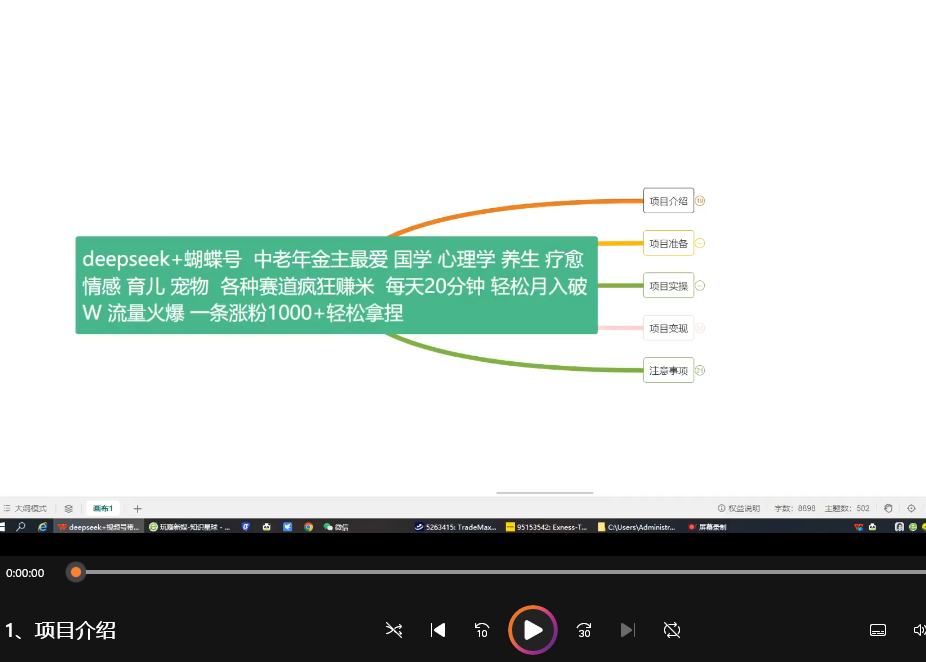Select the 注意事项 mind map node
The image size is (926, 662).
668,370
